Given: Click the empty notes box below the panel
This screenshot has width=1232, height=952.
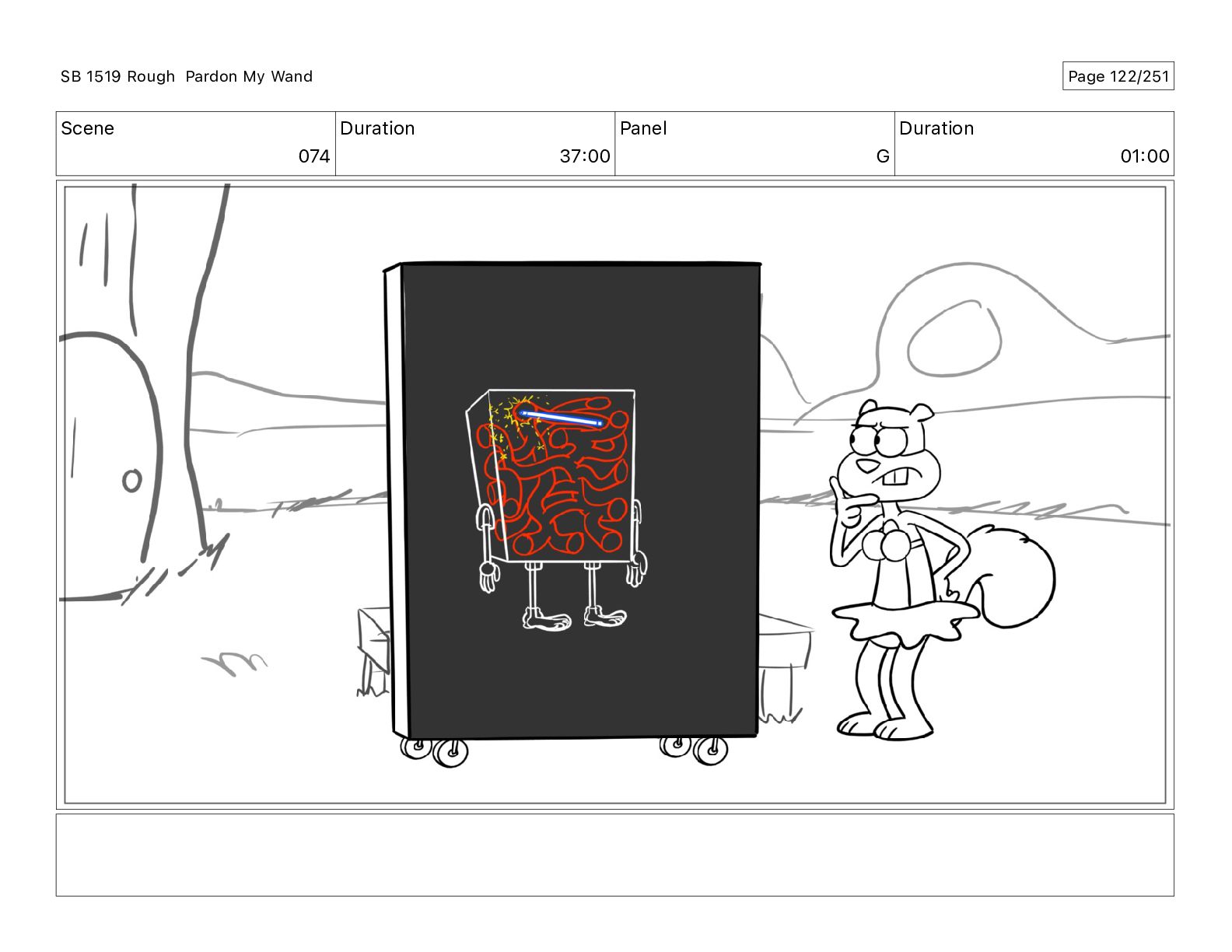Looking at the screenshot, I should (x=614, y=855).
